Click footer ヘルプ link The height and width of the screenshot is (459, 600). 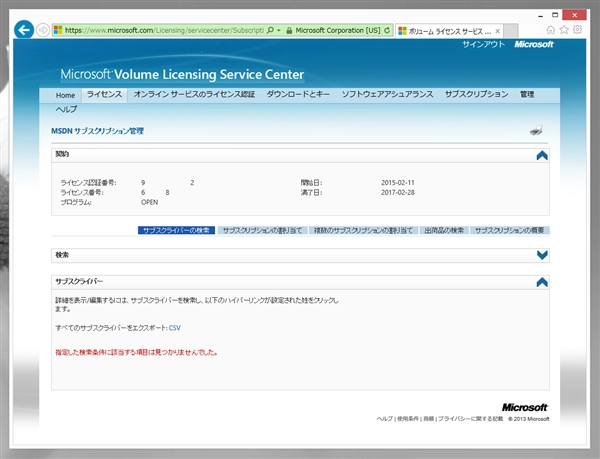pos(385,419)
